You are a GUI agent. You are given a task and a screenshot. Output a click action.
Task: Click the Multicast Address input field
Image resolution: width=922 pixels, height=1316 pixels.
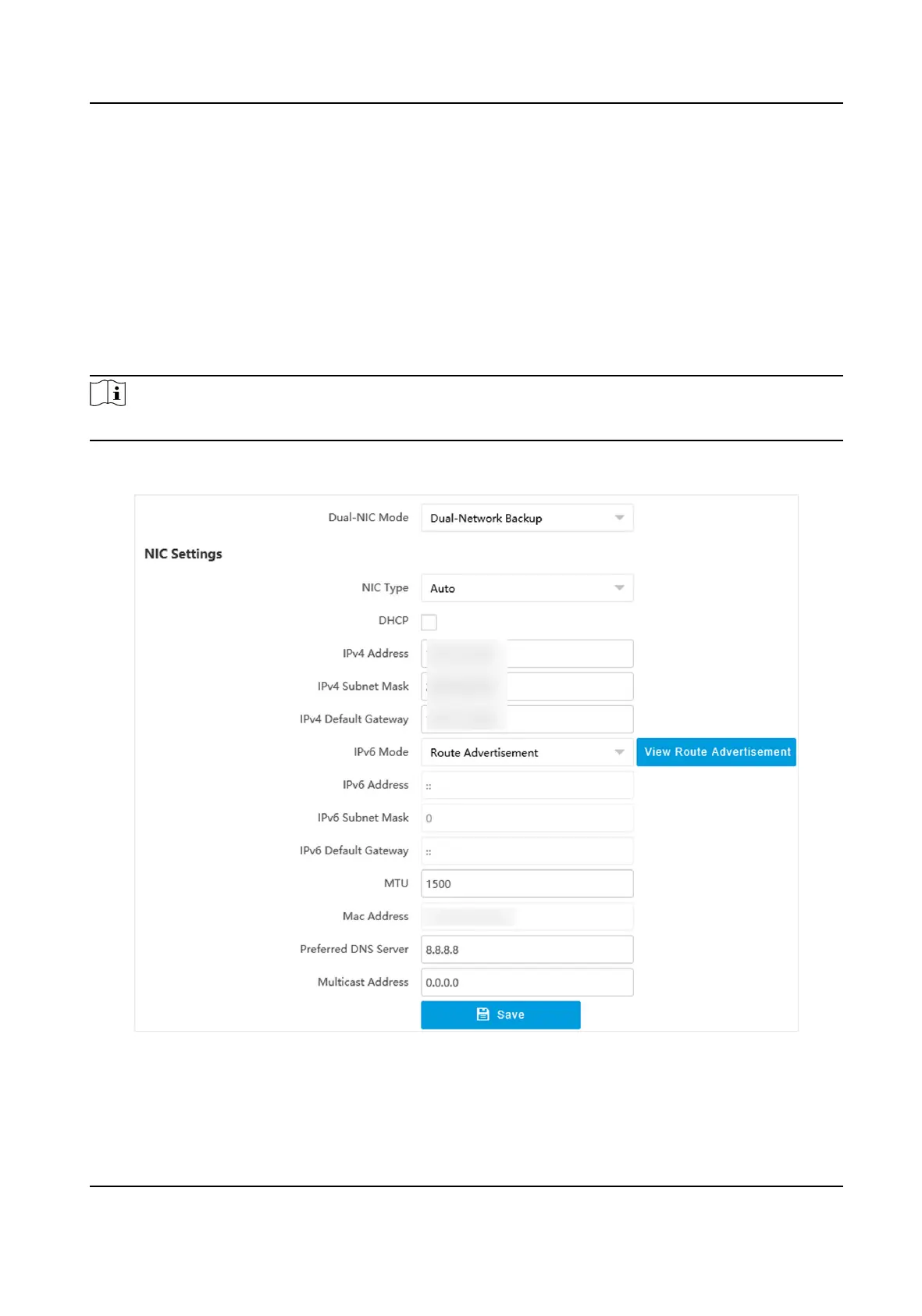pyautogui.click(x=527, y=983)
